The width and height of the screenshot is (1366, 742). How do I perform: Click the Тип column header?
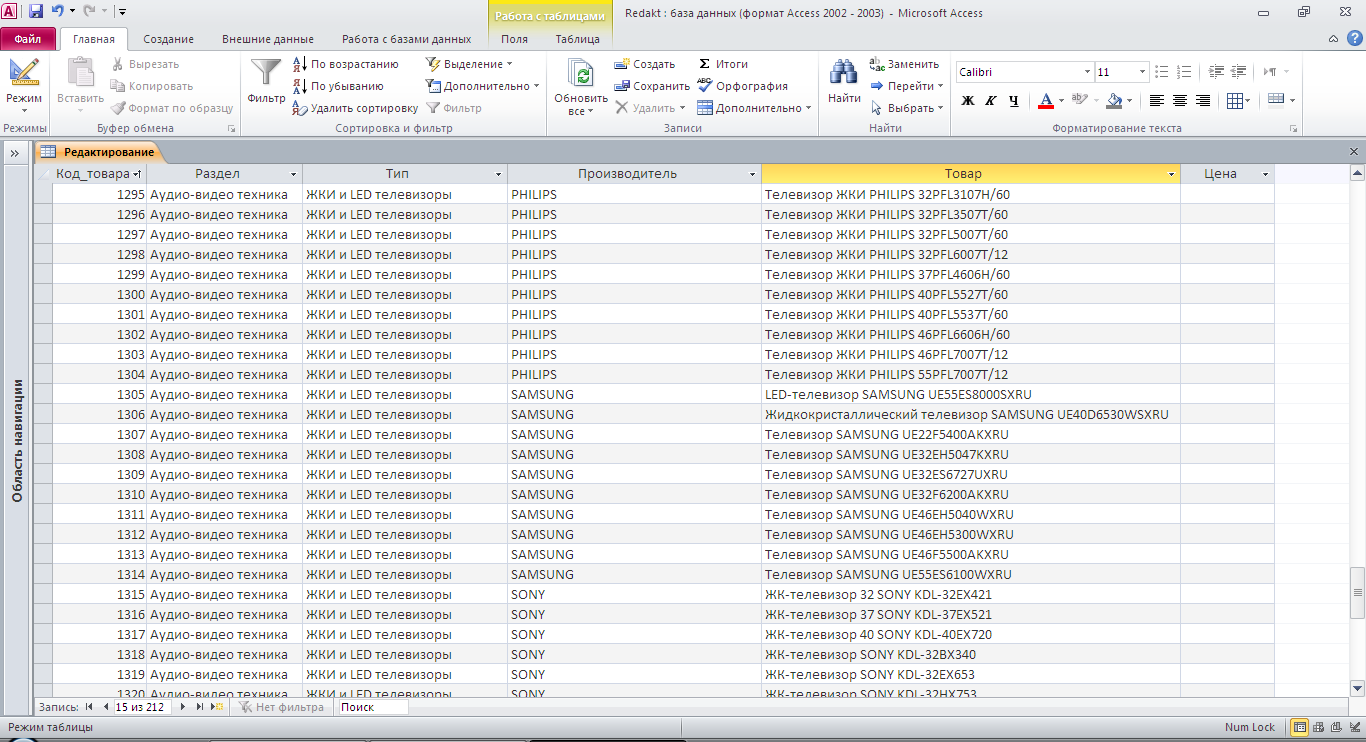pyautogui.click(x=405, y=174)
